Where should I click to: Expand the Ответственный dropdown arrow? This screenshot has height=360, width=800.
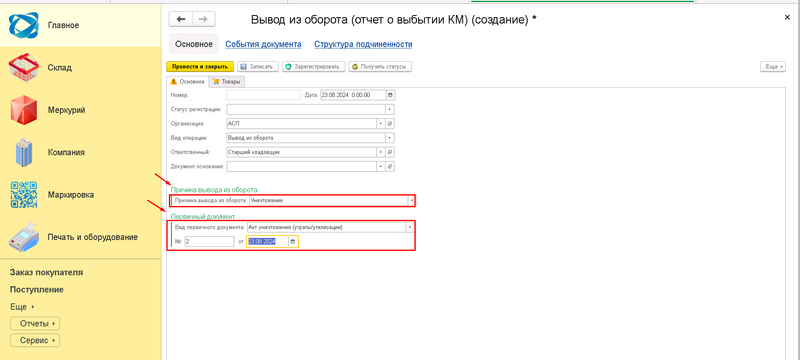click(x=381, y=152)
